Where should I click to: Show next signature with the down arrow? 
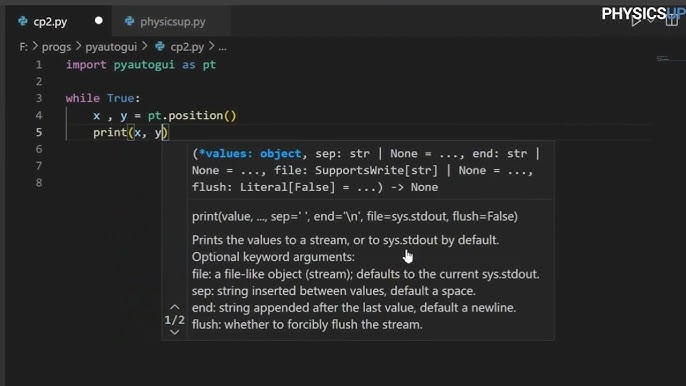[x=175, y=333]
